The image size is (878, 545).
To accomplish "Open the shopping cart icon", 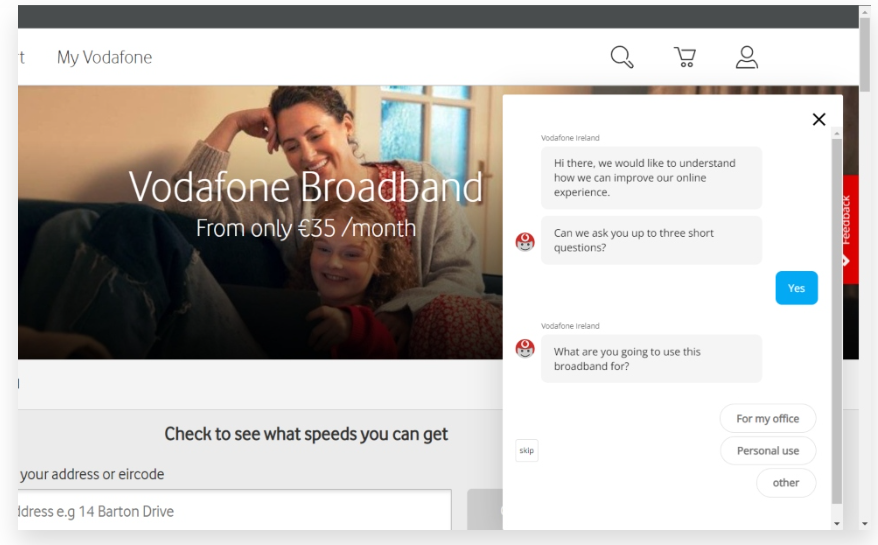I will click(x=684, y=57).
